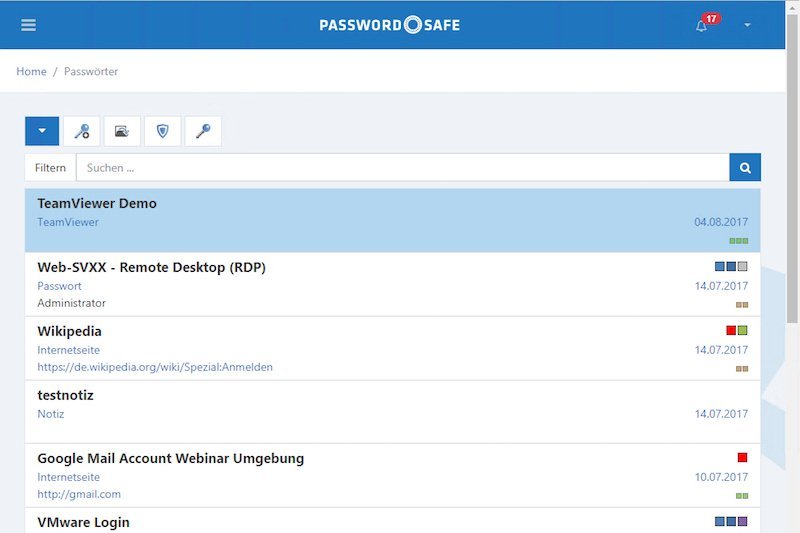Viewport: 800px width, 533px height.
Task: Expand the blue toolbar dropdown button
Action: click(x=42, y=131)
